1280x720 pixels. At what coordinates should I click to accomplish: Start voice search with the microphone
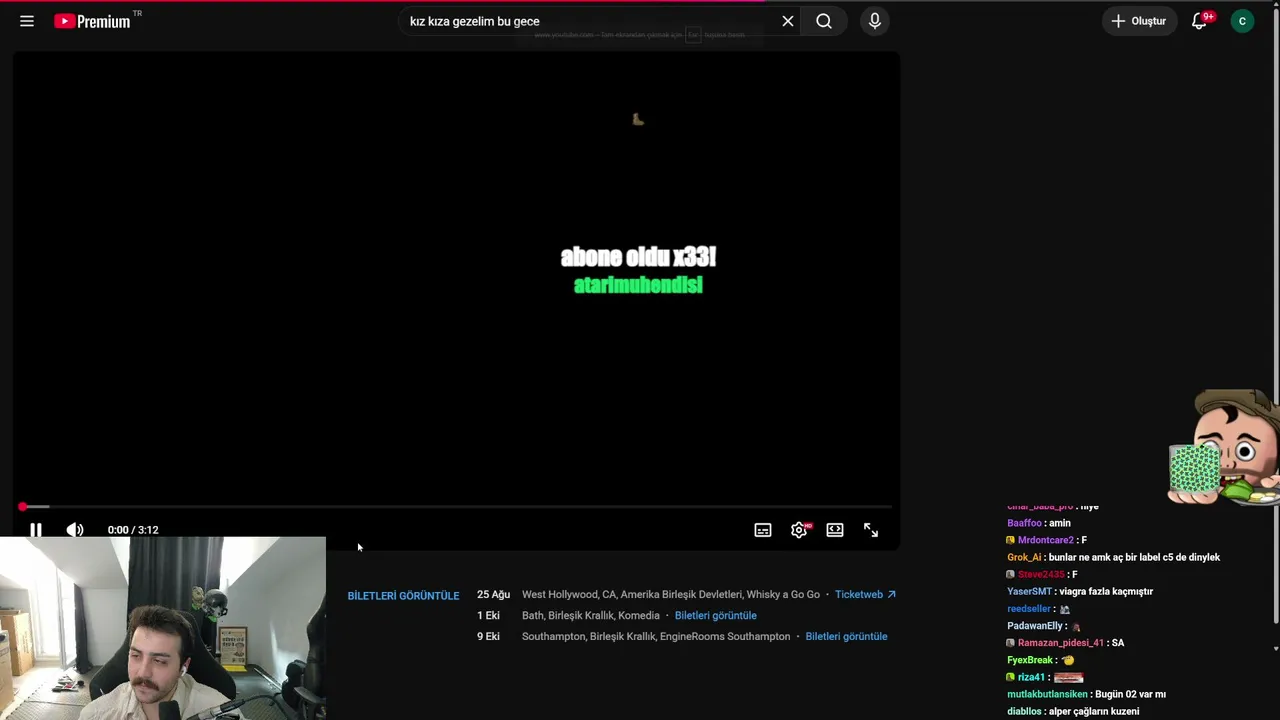point(875,21)
